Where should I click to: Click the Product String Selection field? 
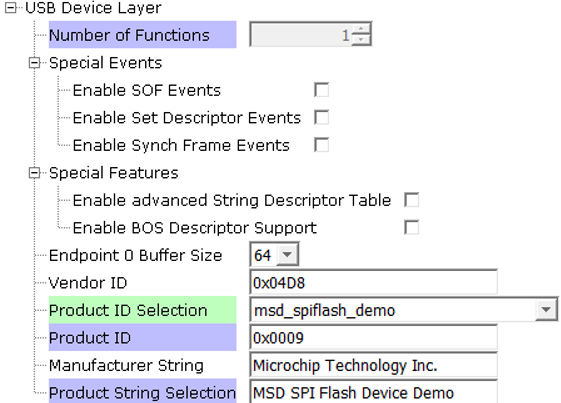tap(373, 392)
